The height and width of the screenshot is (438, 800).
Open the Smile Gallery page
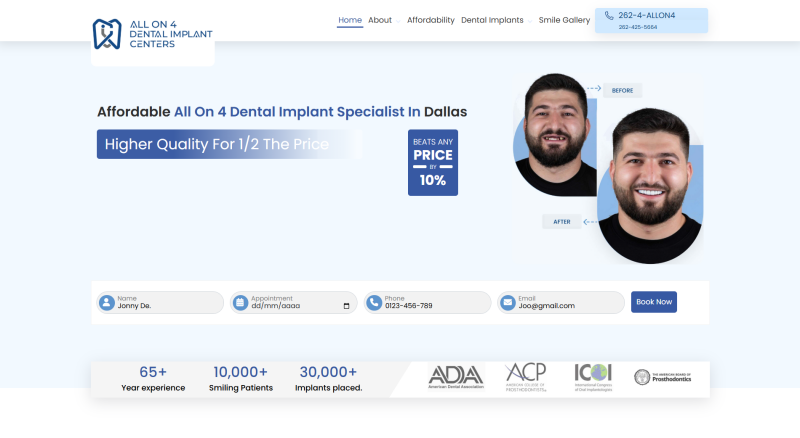tap(564, 20)
